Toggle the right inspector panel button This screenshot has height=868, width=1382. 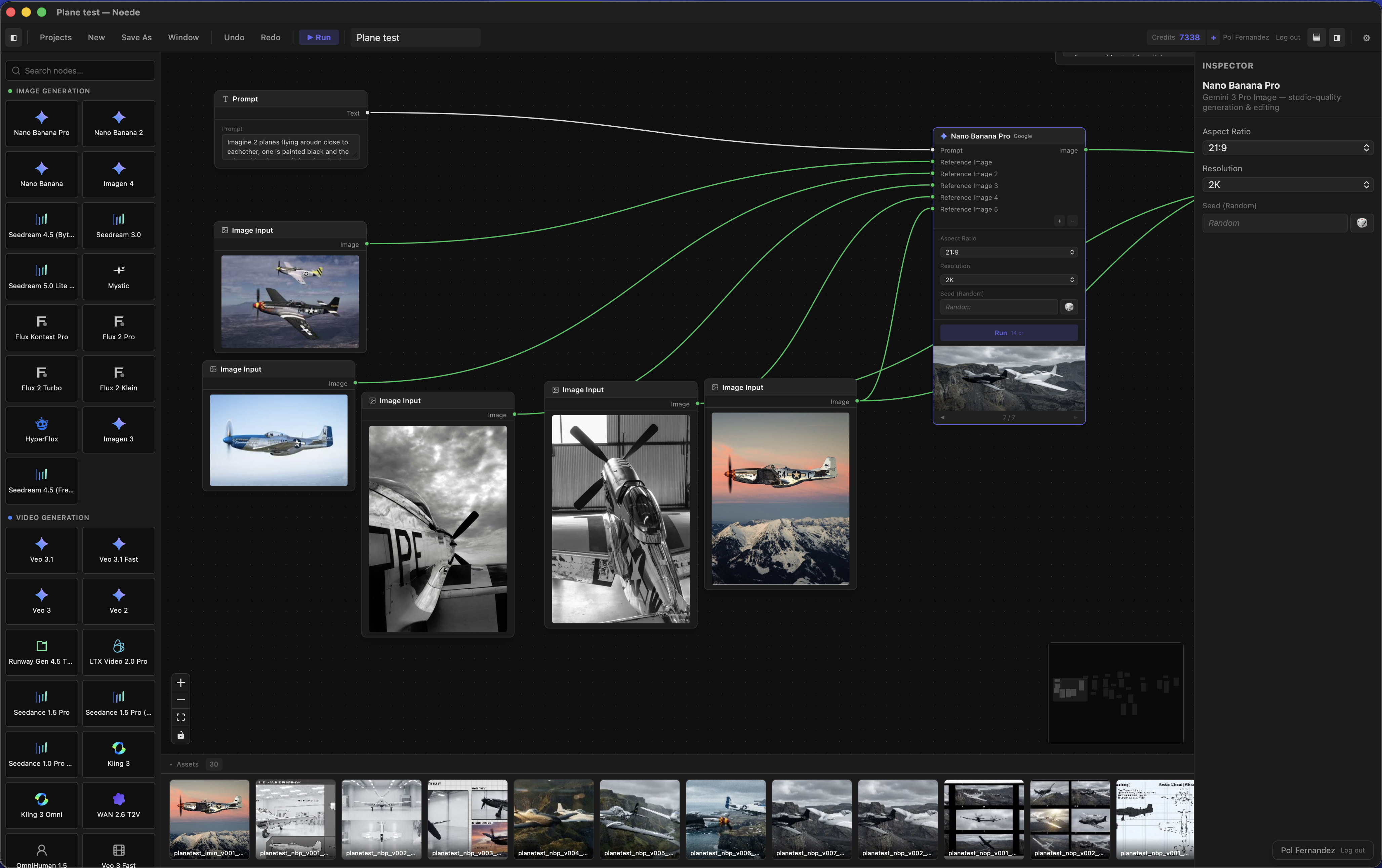[x=1337, y=38]
